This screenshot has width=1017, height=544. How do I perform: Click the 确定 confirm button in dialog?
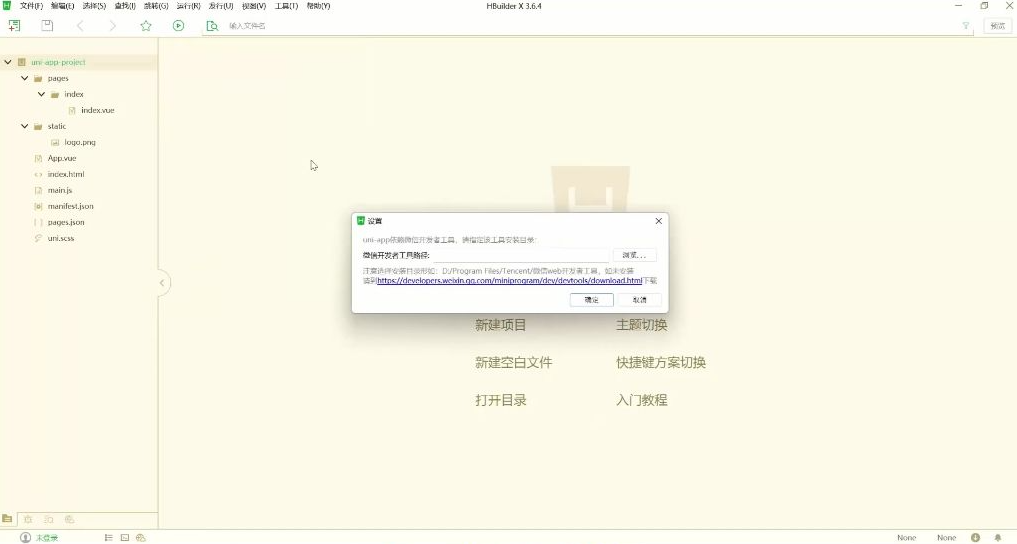592,300
